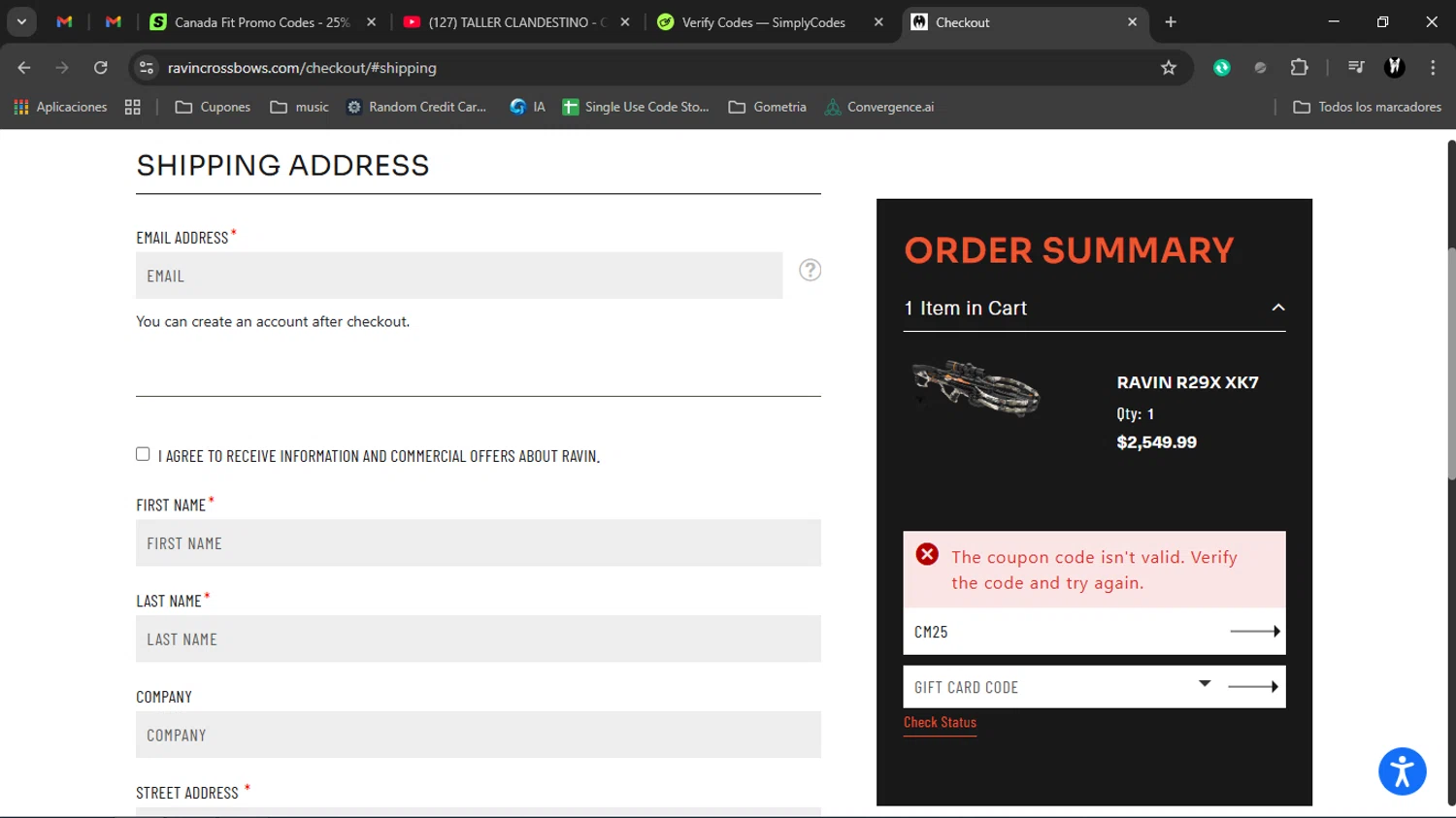Open Aplicaciones apps shortcut
The image size is (1456, 818).
60,107
